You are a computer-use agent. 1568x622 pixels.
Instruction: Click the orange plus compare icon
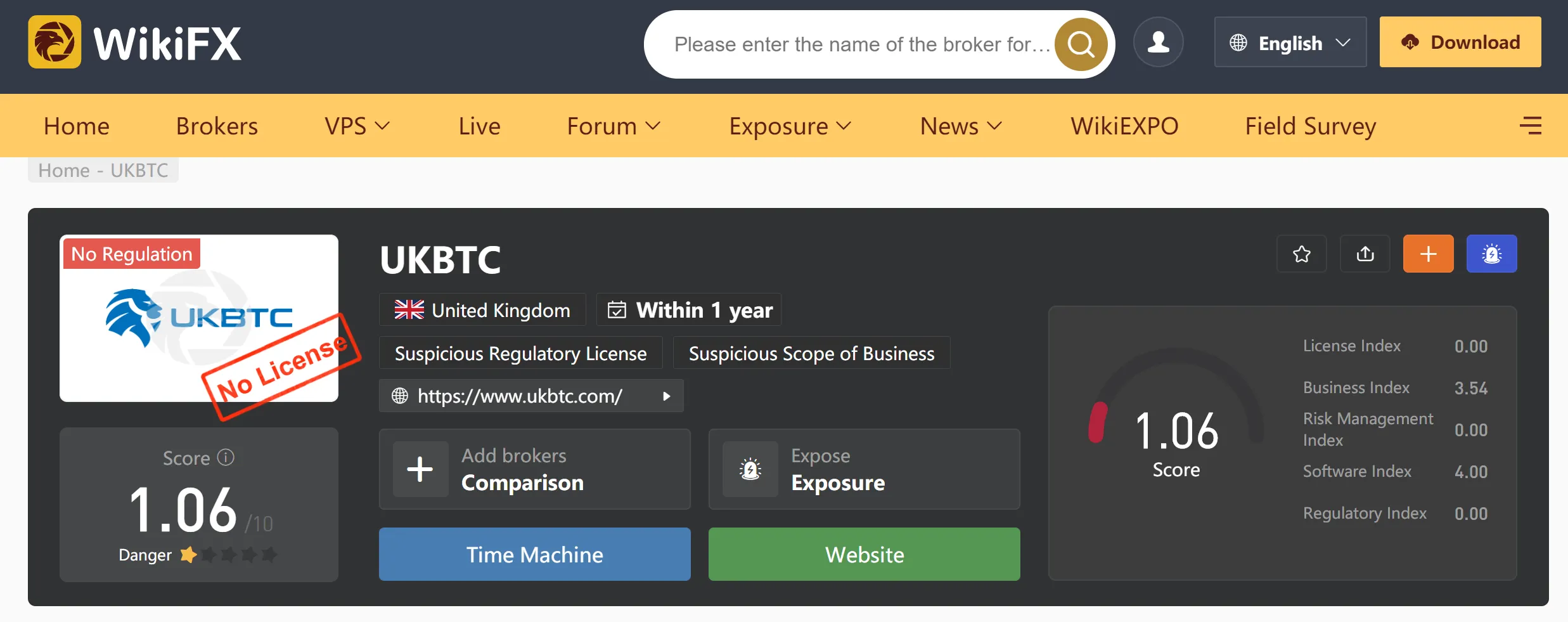tap(1429, 254)
